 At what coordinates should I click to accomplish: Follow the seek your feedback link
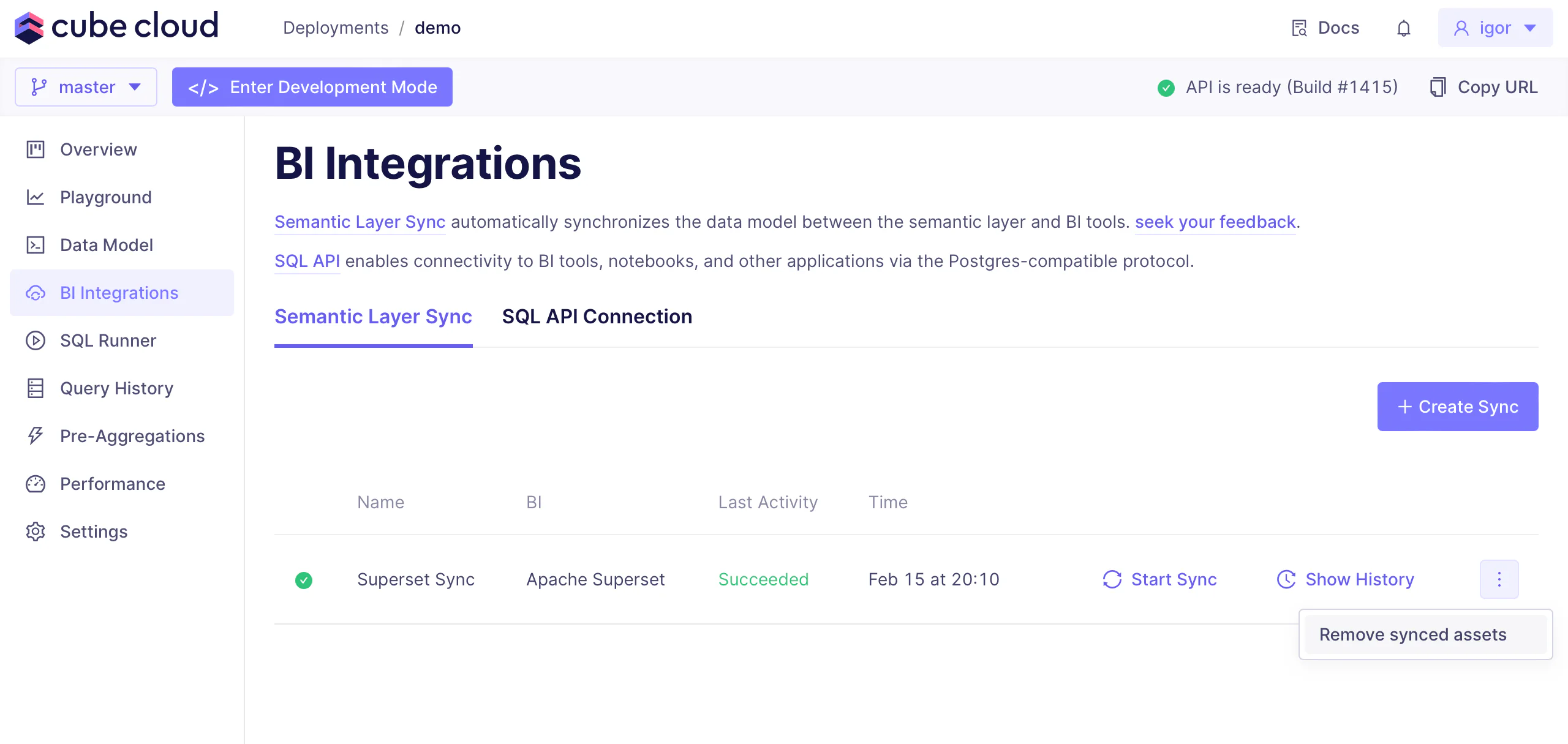[1215, 222]
